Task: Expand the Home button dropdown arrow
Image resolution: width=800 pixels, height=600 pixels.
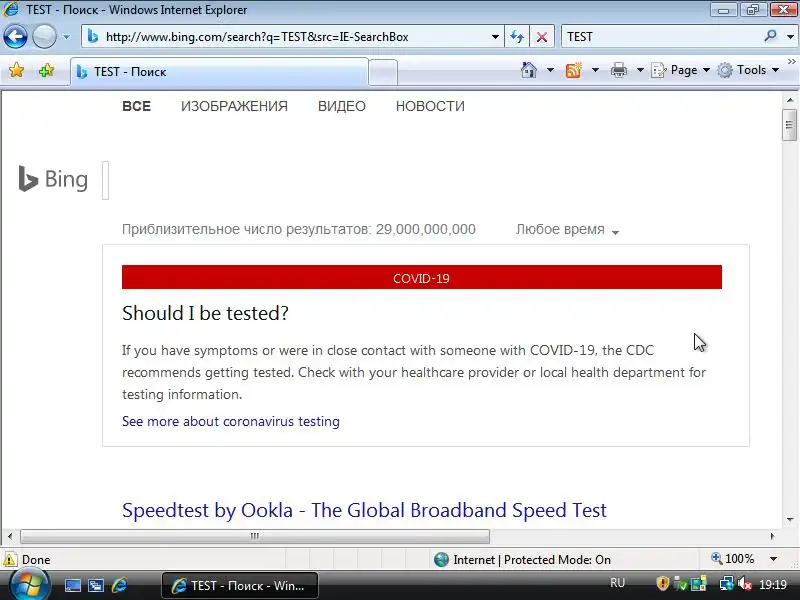Action: [550, 70]
